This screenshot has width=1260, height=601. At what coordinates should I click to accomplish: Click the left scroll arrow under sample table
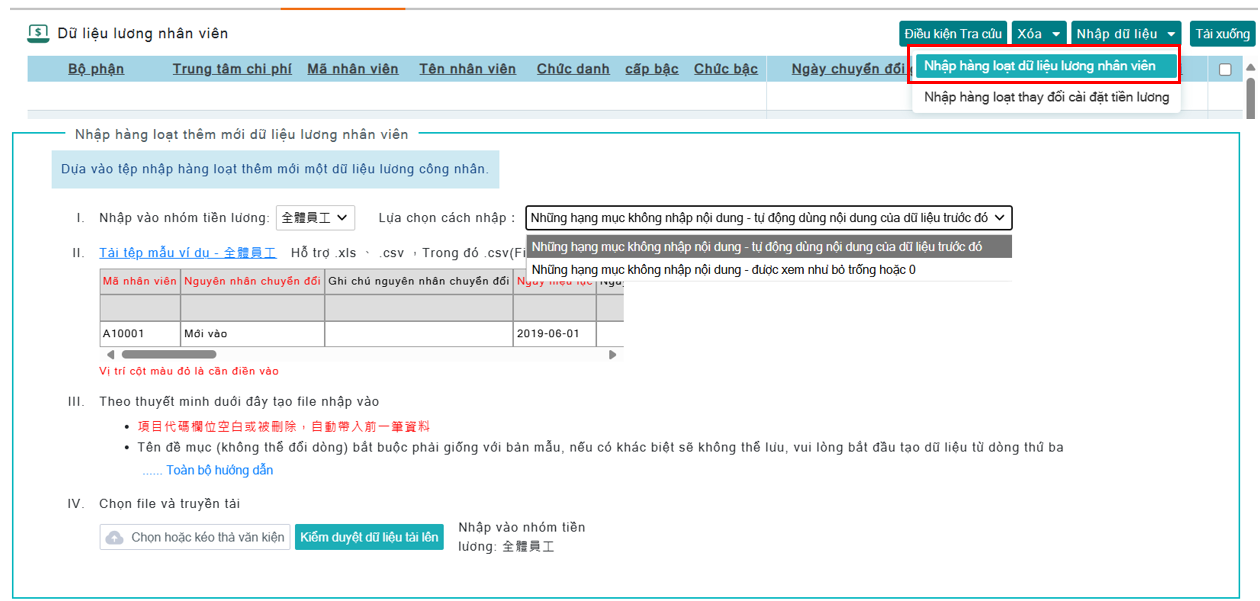[106, 354]
